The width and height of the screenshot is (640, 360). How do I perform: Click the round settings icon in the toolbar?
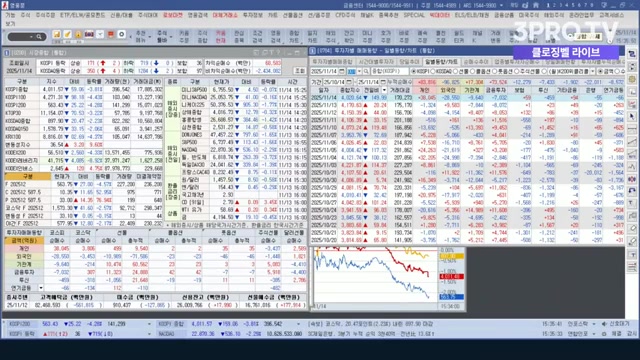point(121,35)
